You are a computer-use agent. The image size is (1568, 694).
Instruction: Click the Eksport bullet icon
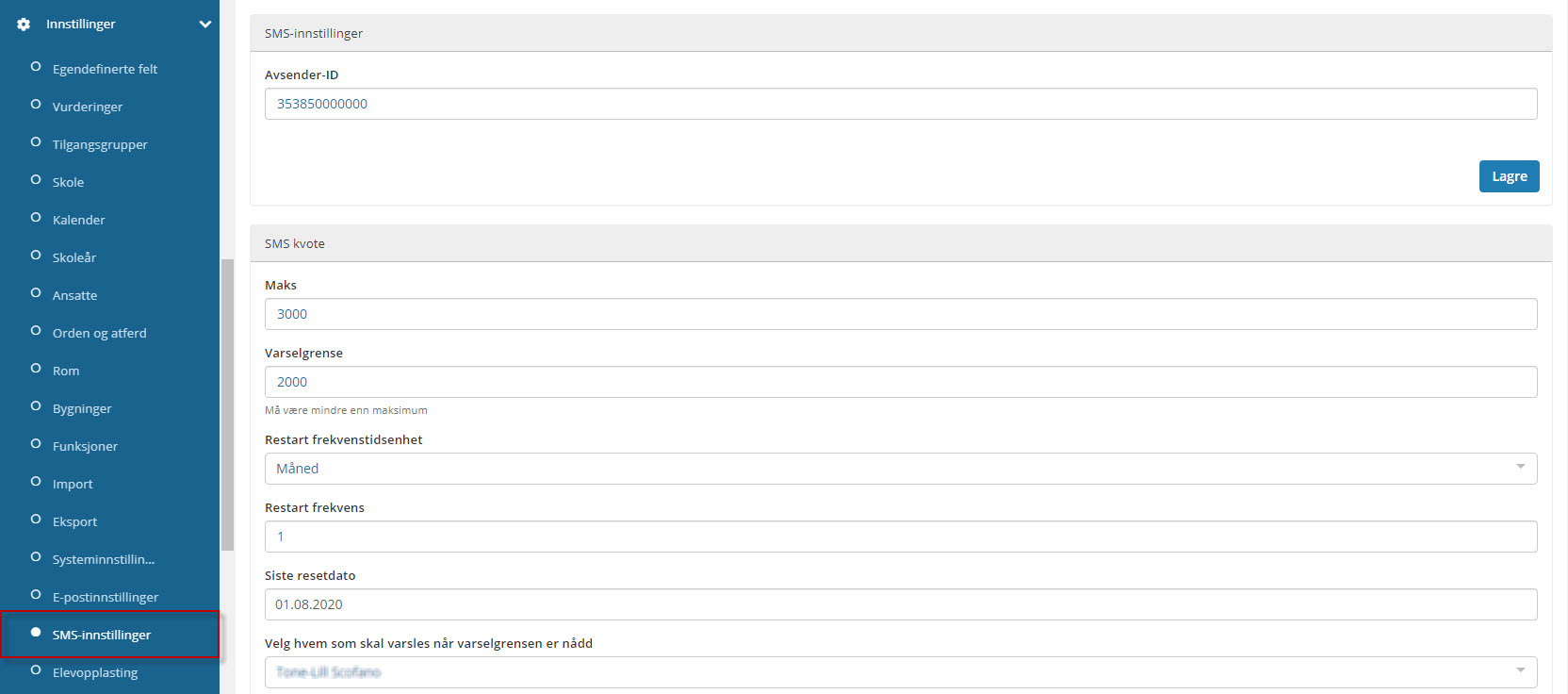[36, 520]
